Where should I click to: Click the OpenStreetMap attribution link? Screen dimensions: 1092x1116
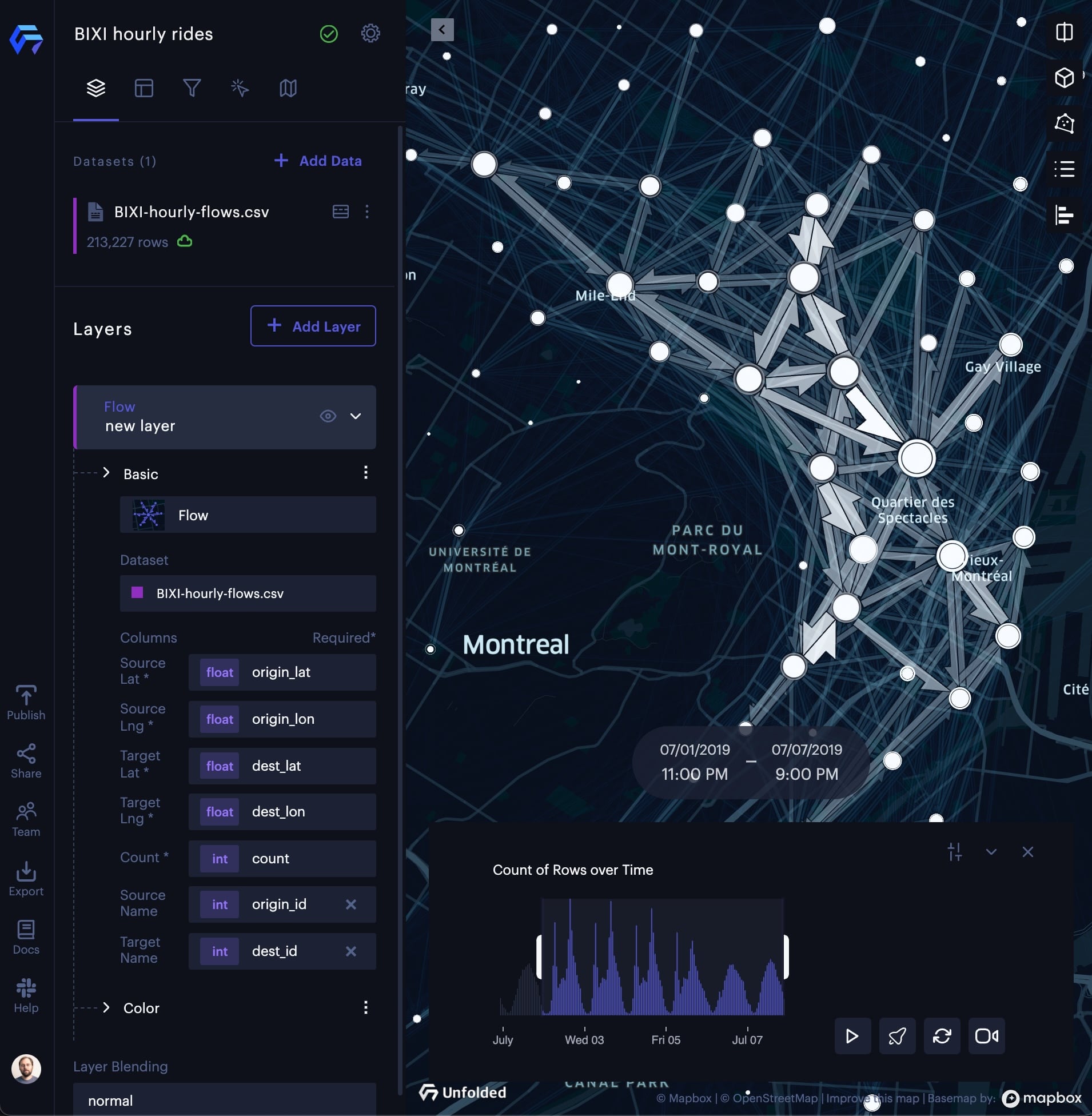[x=769, y=1098]
